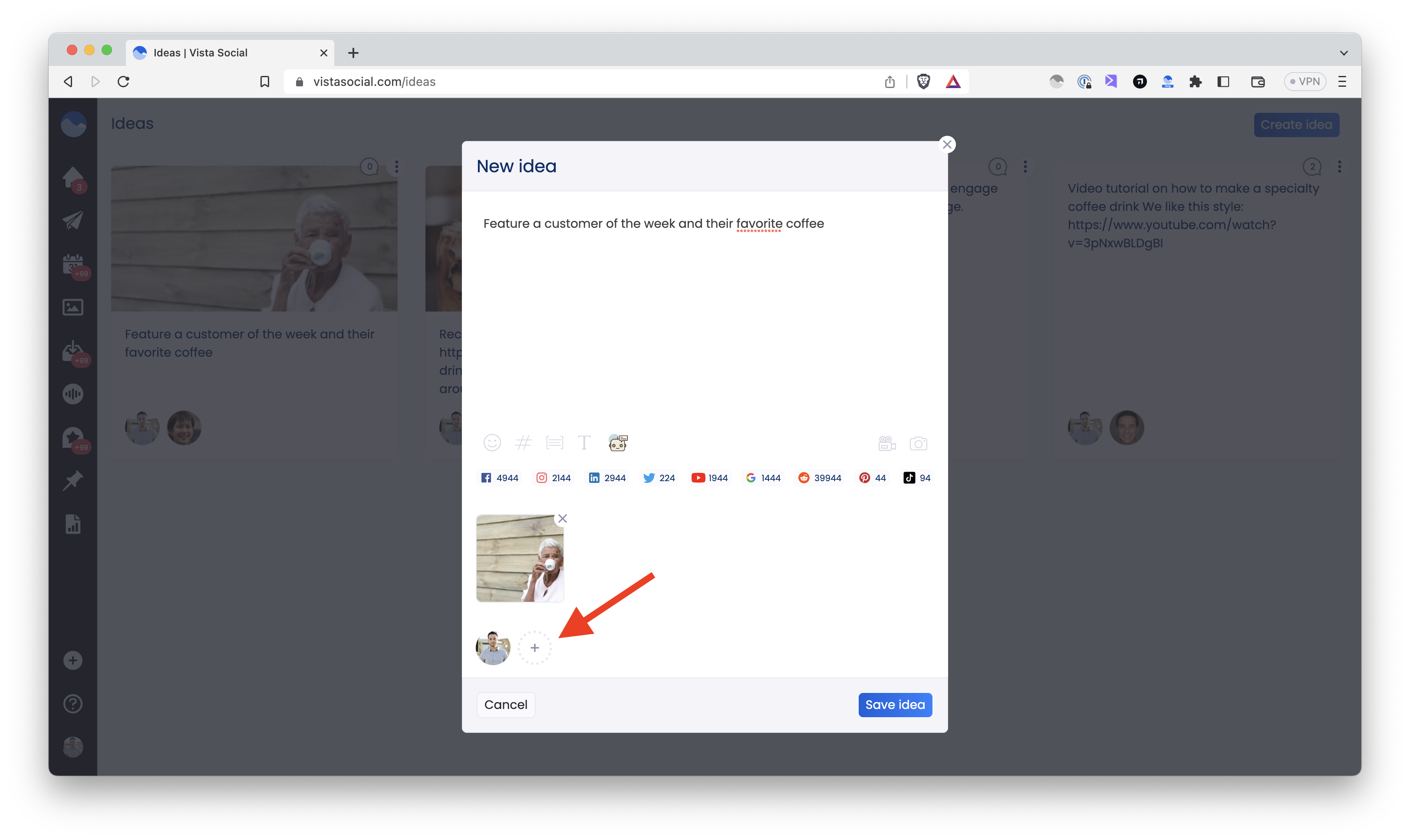Select the TikTok 94 character counter
Viewport: 1410px width, 840px height.
coord(917,478)
